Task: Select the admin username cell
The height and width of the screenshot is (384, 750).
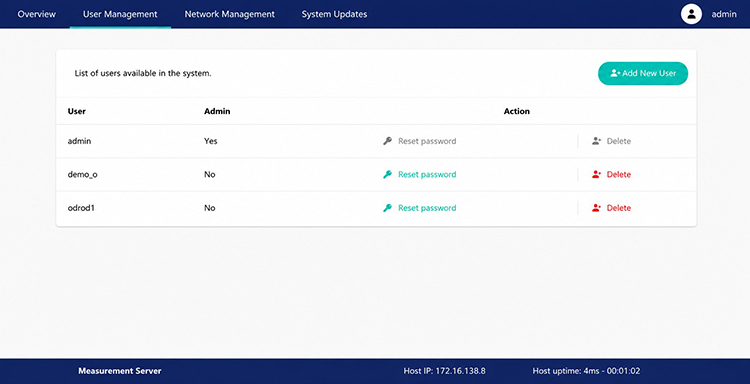Action: tap(79, 141)
